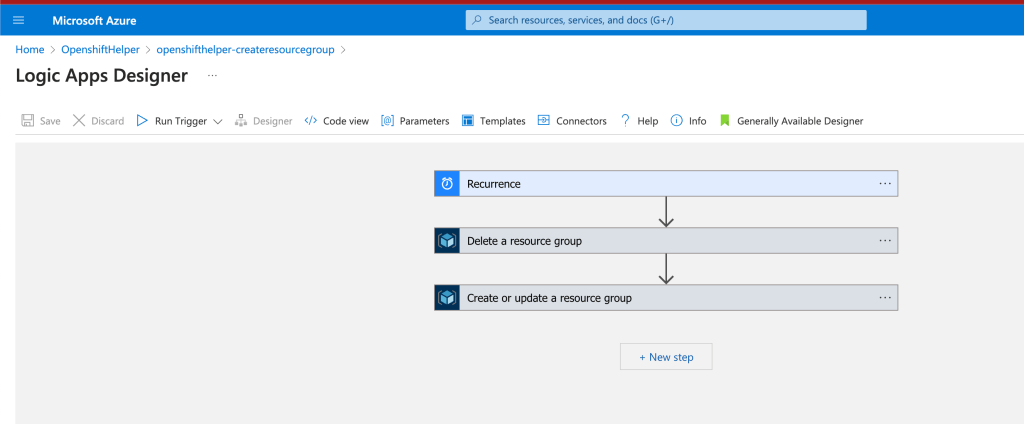The width and height of the screenshot is (1024, 424).
Task: Click Create or update a resource group icon
Action: click(447, 297)
